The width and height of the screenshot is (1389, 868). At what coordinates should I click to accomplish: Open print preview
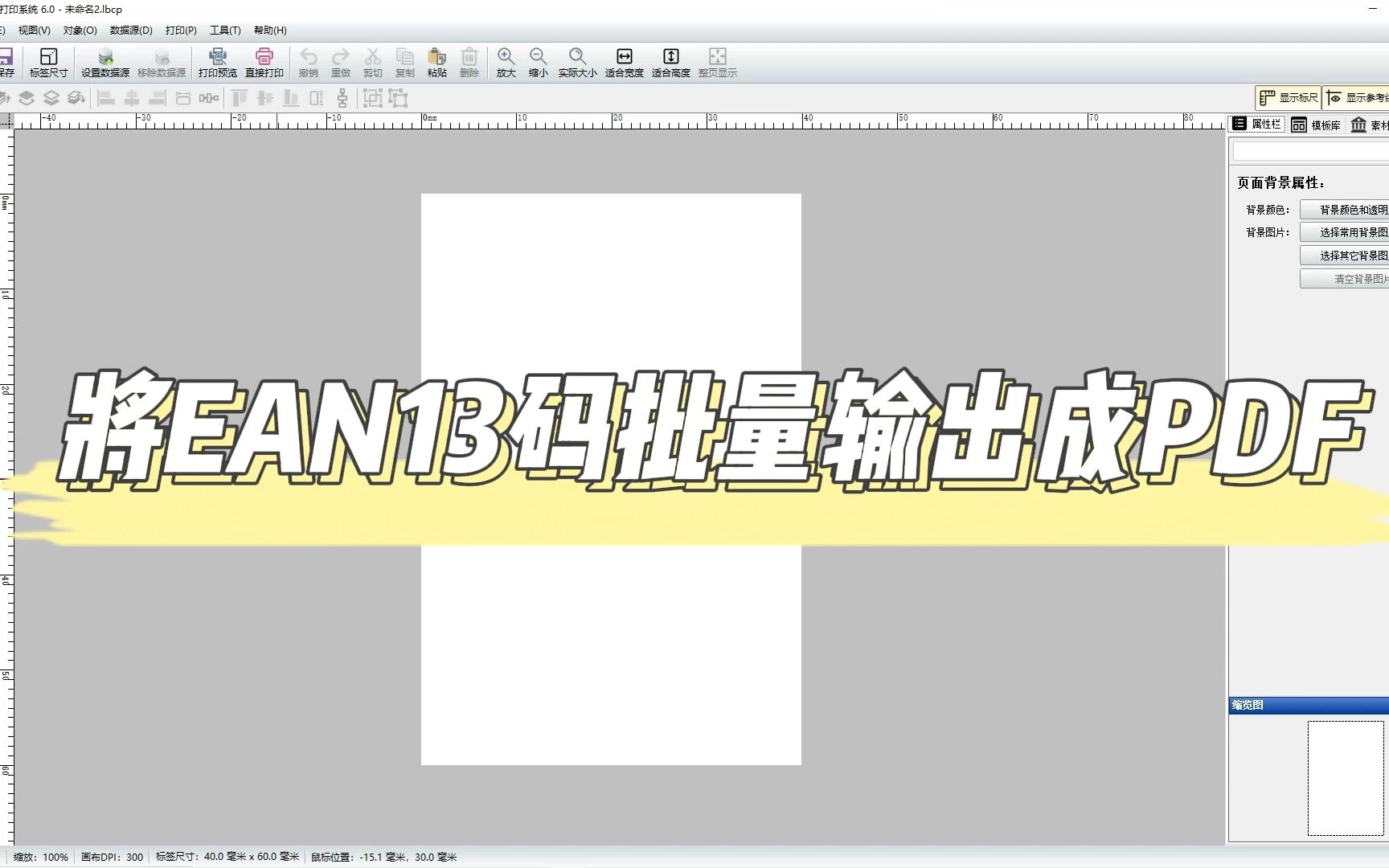pos(218,62)
